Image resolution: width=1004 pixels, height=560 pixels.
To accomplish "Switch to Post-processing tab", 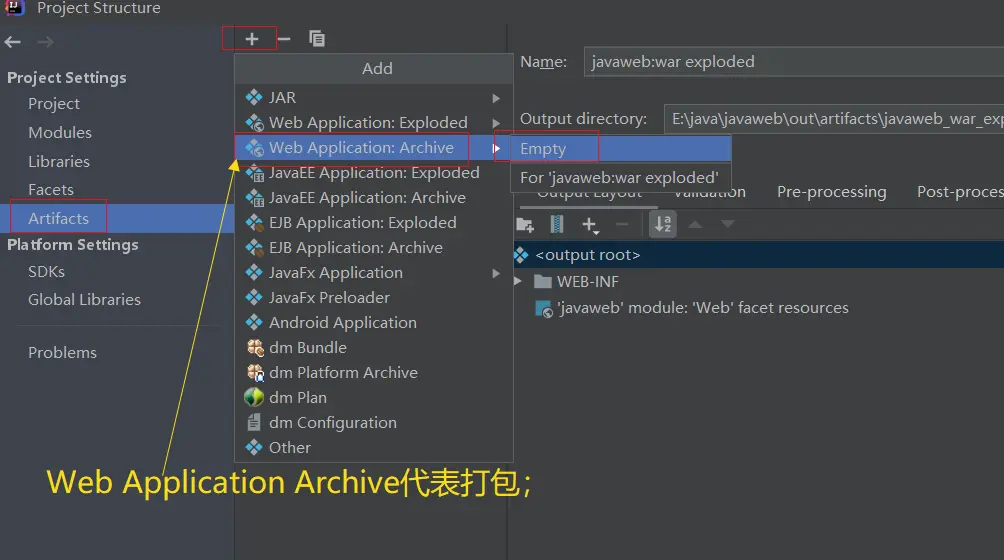I will 960,191.
